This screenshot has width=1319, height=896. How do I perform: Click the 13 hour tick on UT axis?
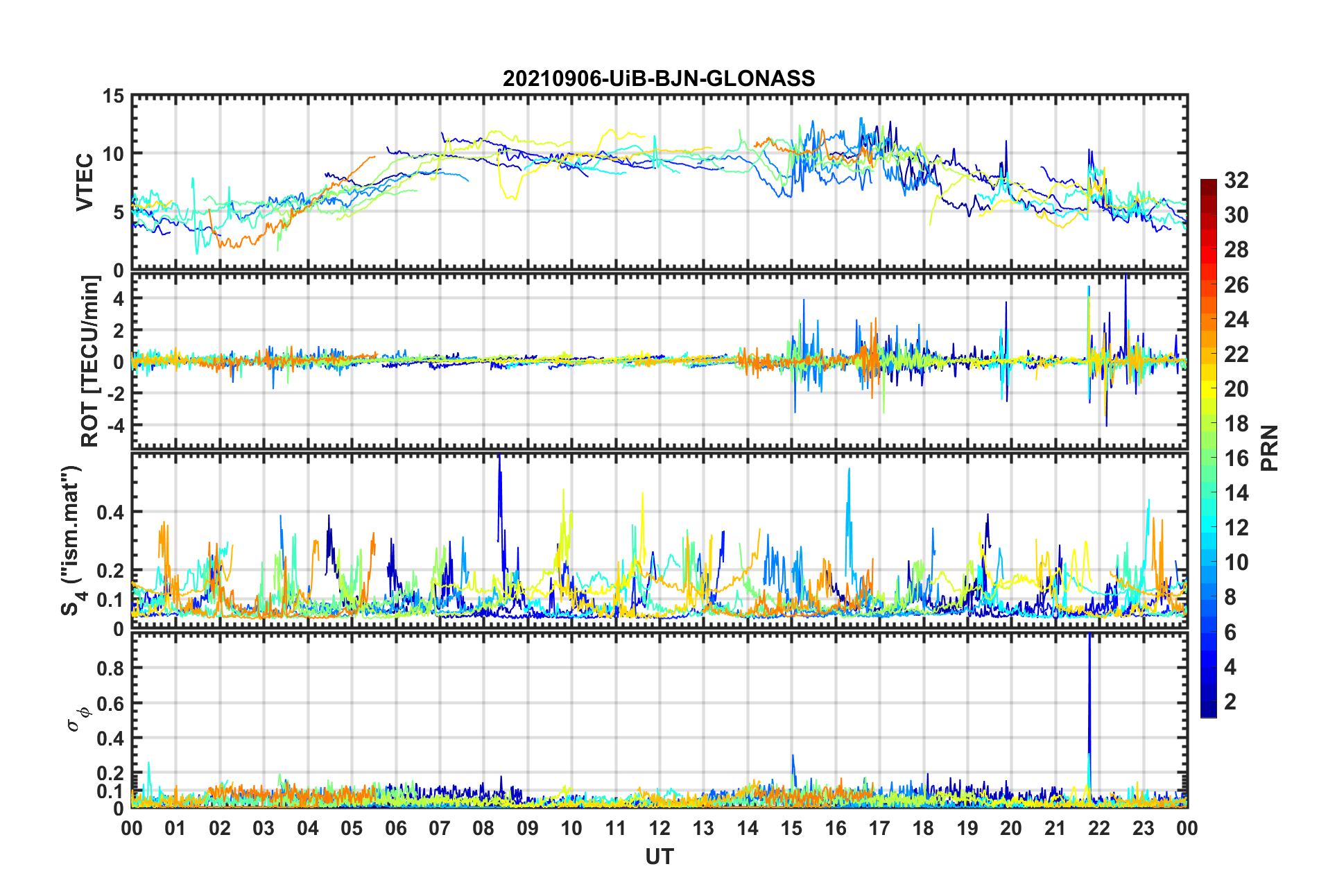point(703,828)
